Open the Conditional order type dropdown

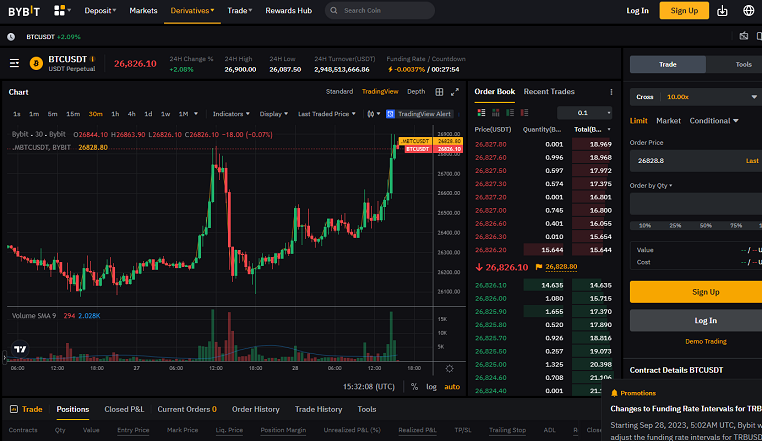pyautogui.click(x=714, y=121)
